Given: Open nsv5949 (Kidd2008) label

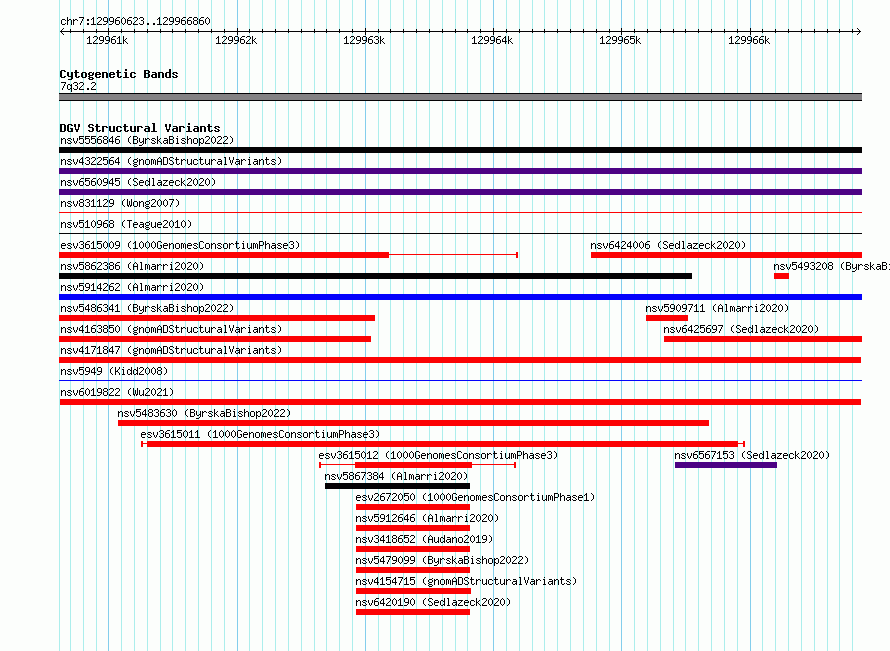Looking at the screenshot, I should (114, 371).
